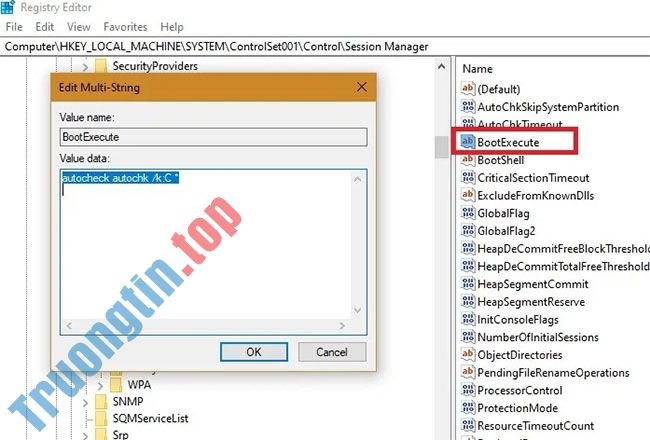This screenshot has width=650, height=440.
Task: Click HeapDeCommitTotalFreeThreshold value icon
Action: pyautogui.click(x=468, y=265)
